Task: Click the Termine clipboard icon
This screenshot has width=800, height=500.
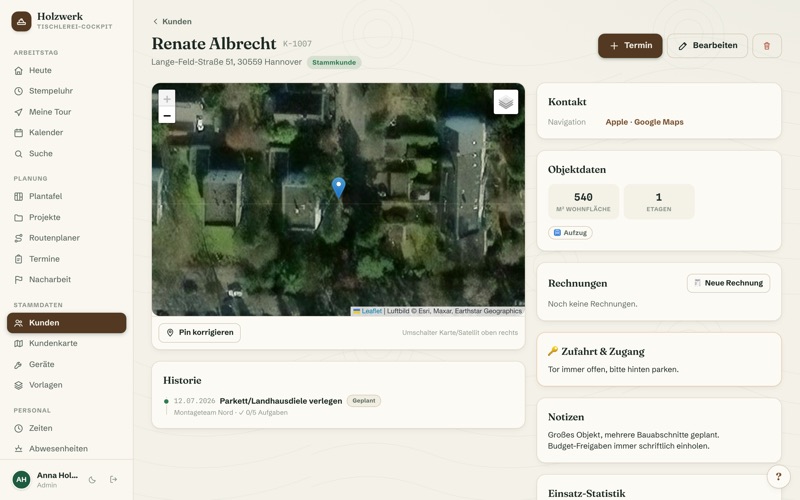Action: click(x=18, y=259)
